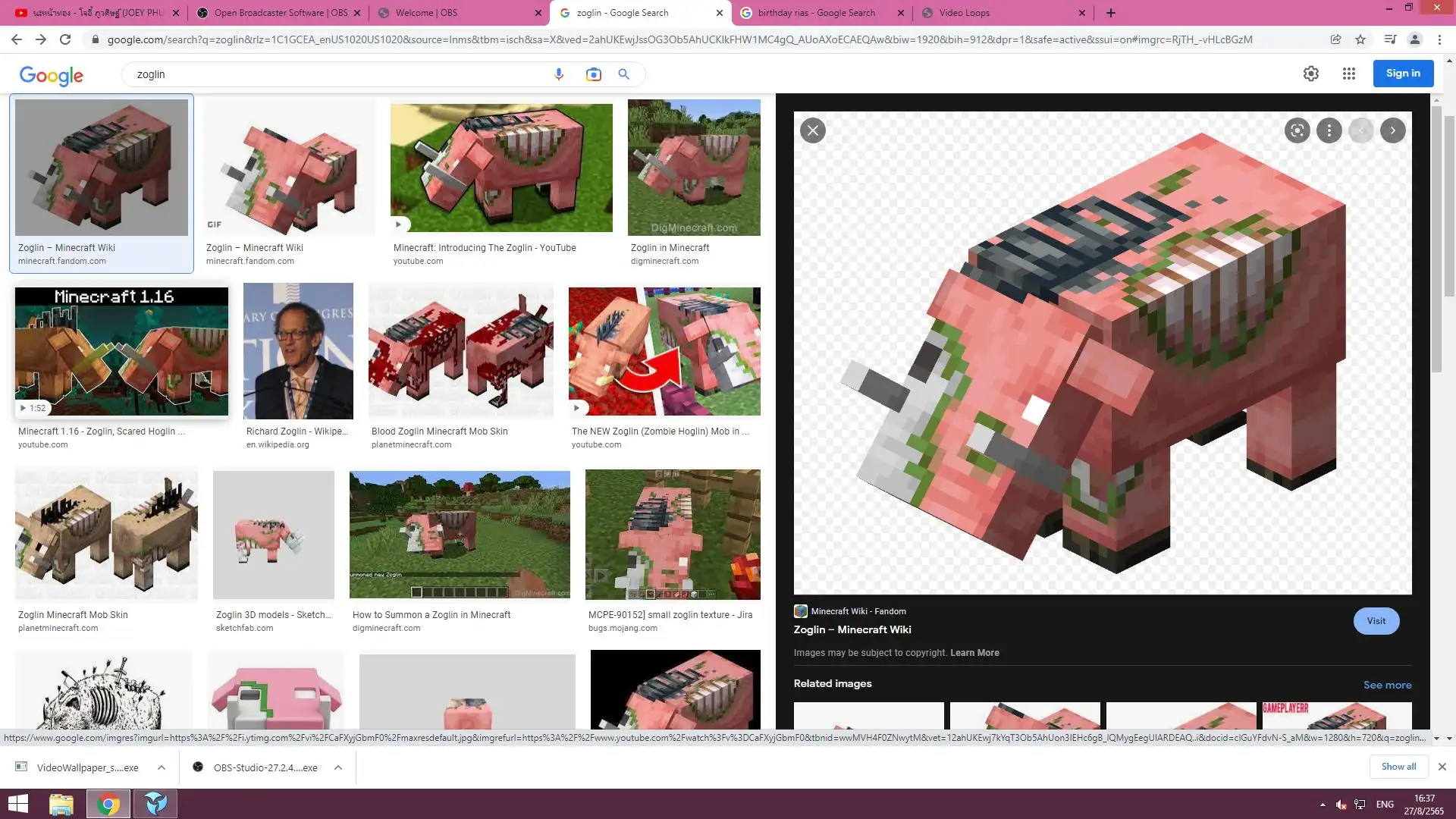The width and height of the screenshot is (1456, 819).
Task: Search inside image with Lens icon
Action: point(1297,130)
